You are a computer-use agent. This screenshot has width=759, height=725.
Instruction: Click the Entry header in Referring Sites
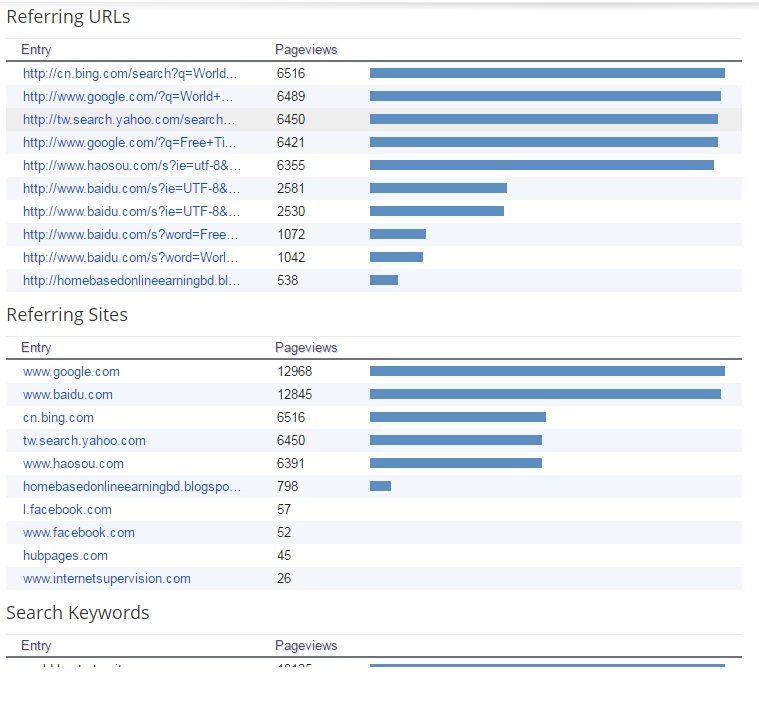pyautogui.click(x=36, y=347)
